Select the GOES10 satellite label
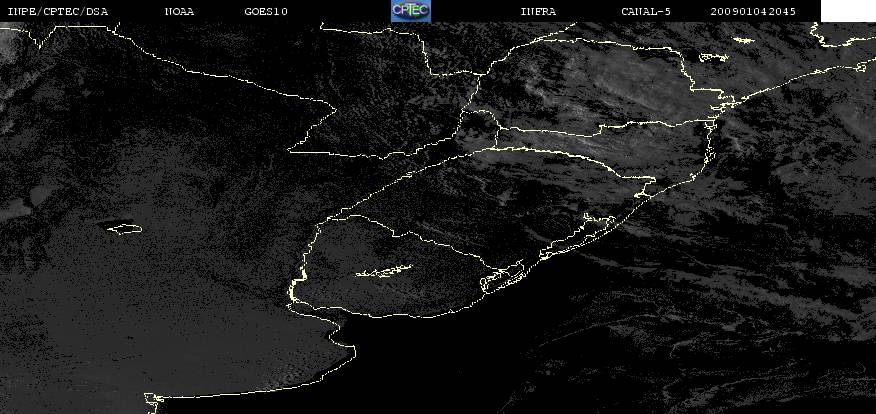This screenshot has width=876, height=414. (x=266, y=12)
